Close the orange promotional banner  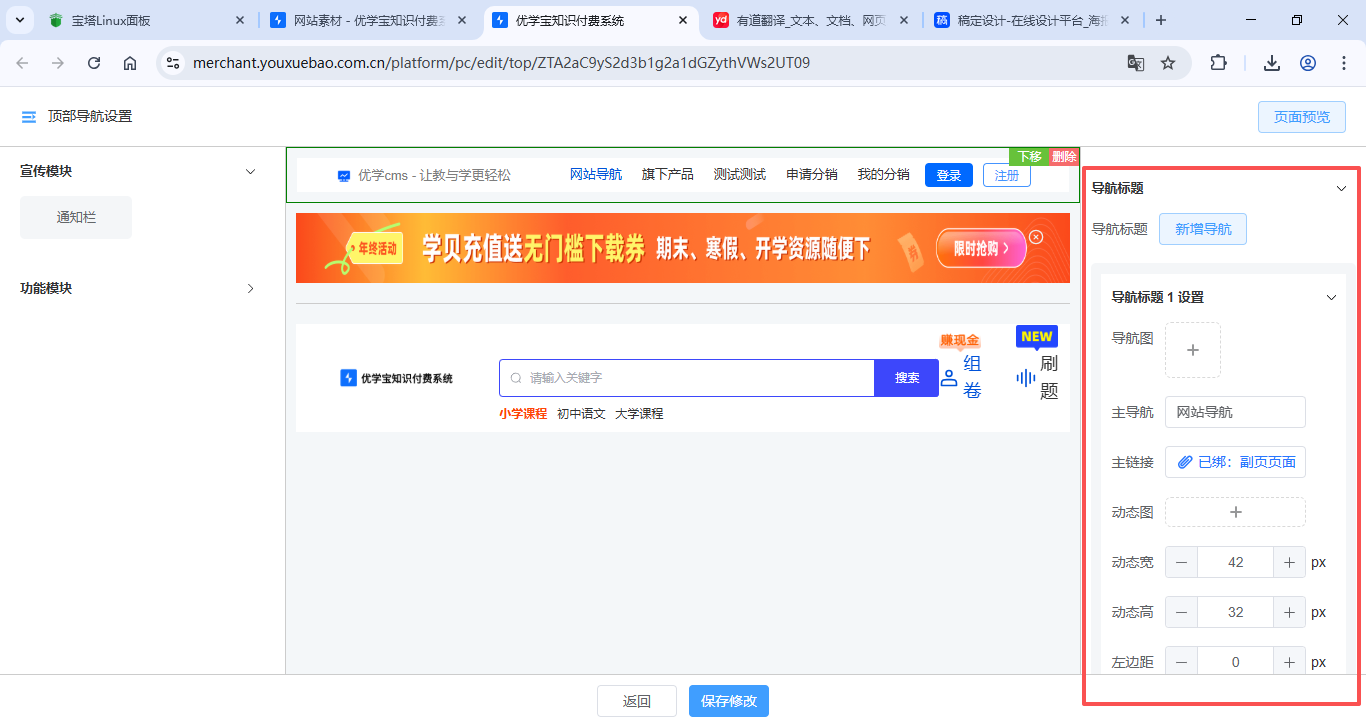pyautogui.click(x=1036, y=237)
